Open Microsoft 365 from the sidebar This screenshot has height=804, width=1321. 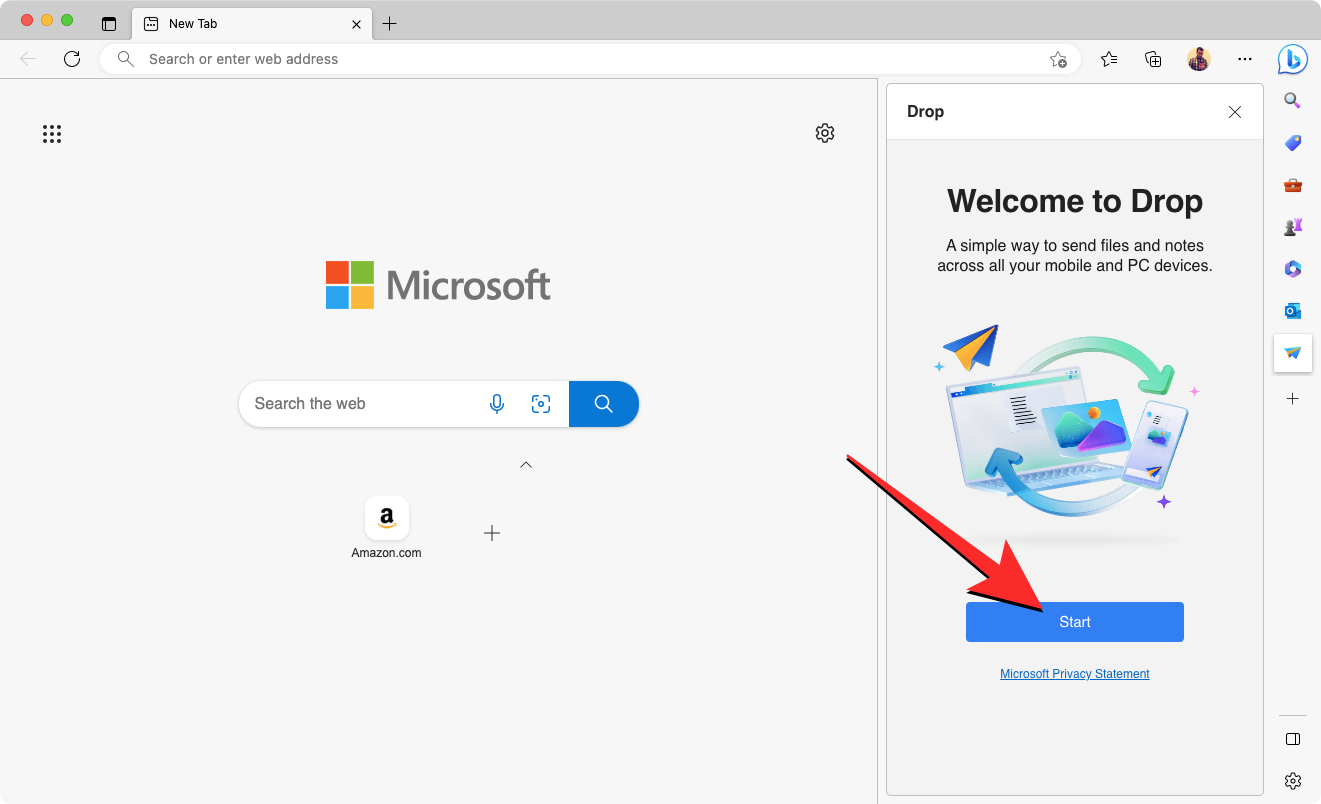1292,269
